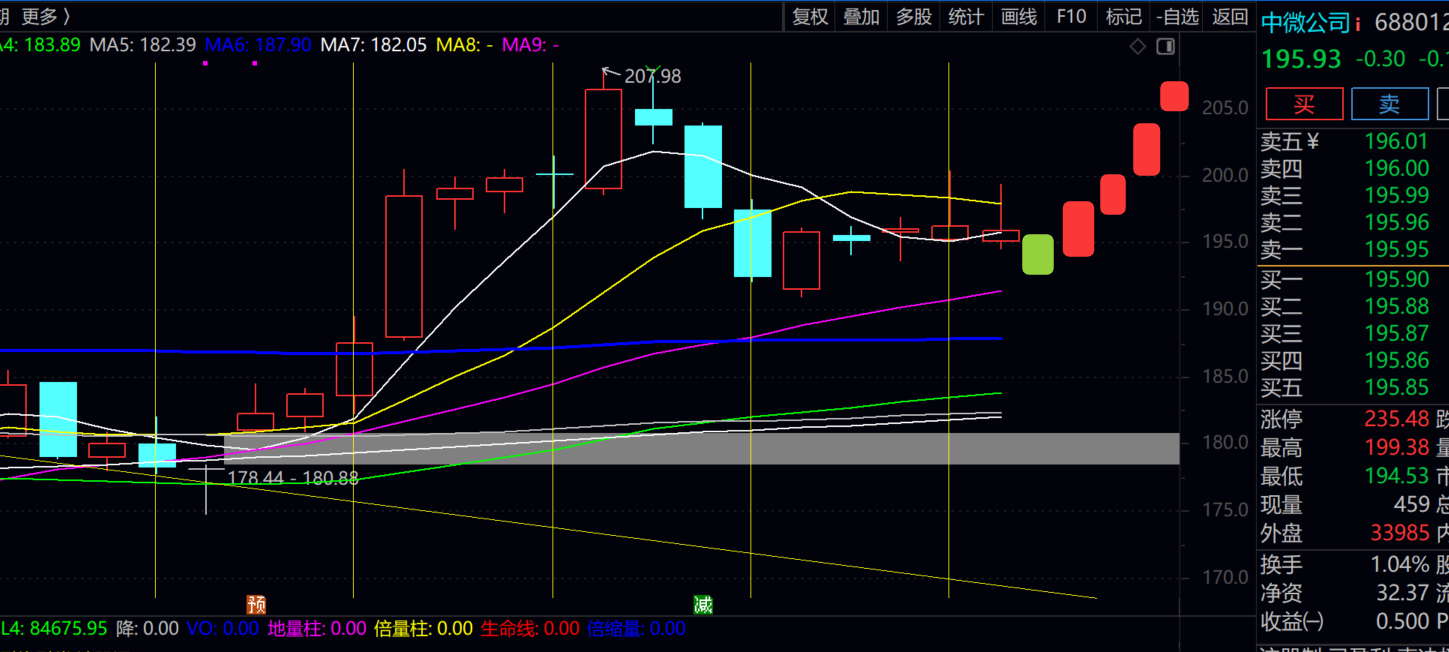Viewport: 1449px width, 652px height.
Task: Open the 画线 drawing tools
Action: [x=1019, y=16]
